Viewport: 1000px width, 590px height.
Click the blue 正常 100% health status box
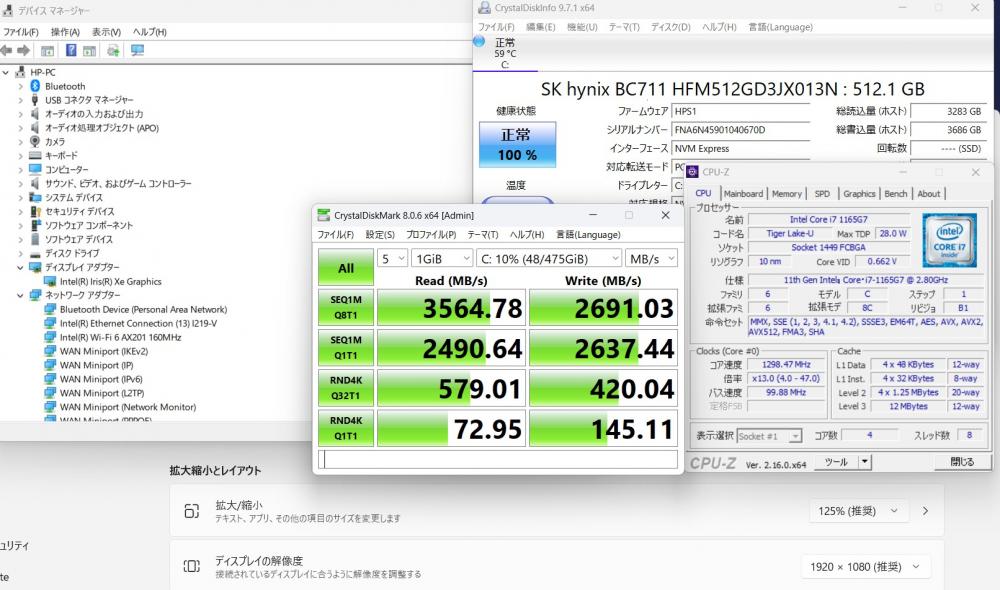point(517,144)
